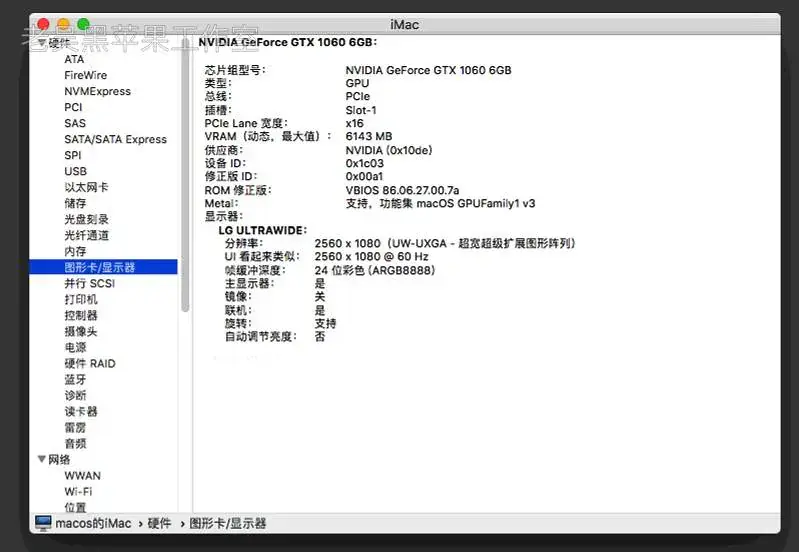
Task: Click the LG ULTRAWIDE display heading
Action: (262, 230)
